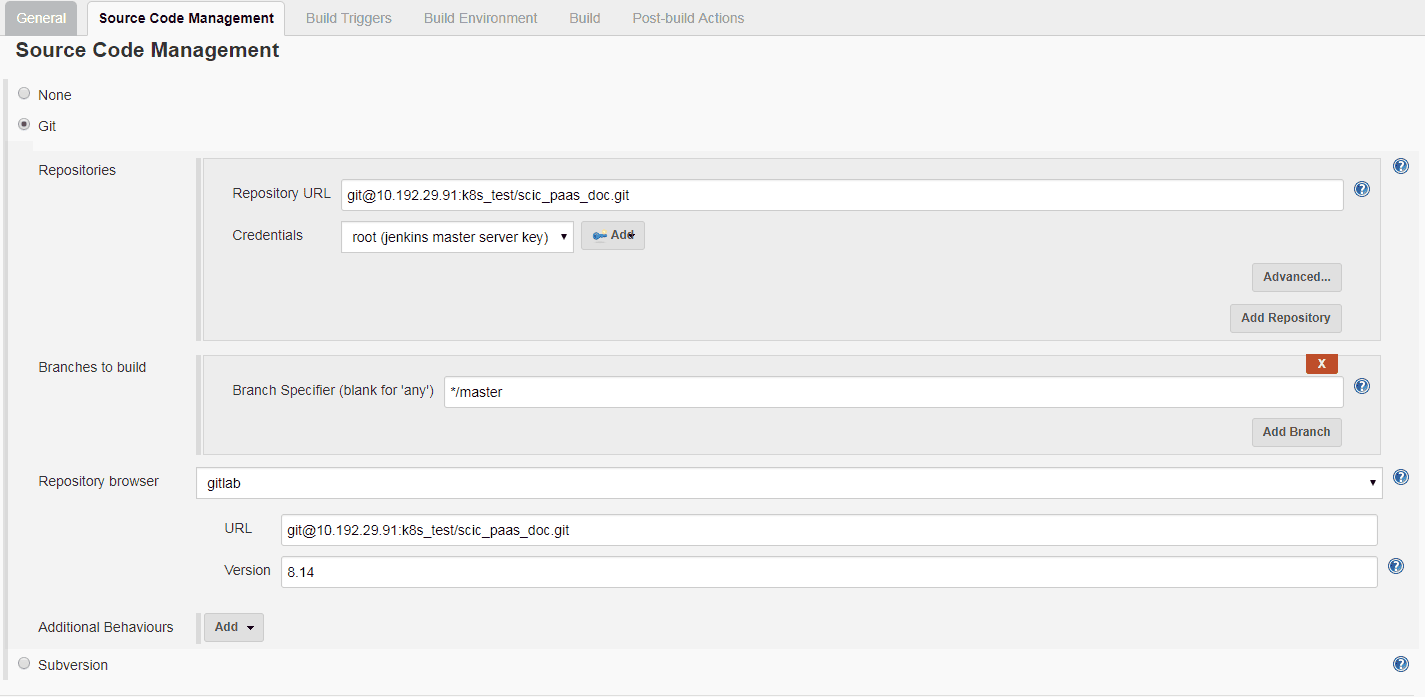Select Subversion radio button

pyautogui.click(x=24, y=663)
